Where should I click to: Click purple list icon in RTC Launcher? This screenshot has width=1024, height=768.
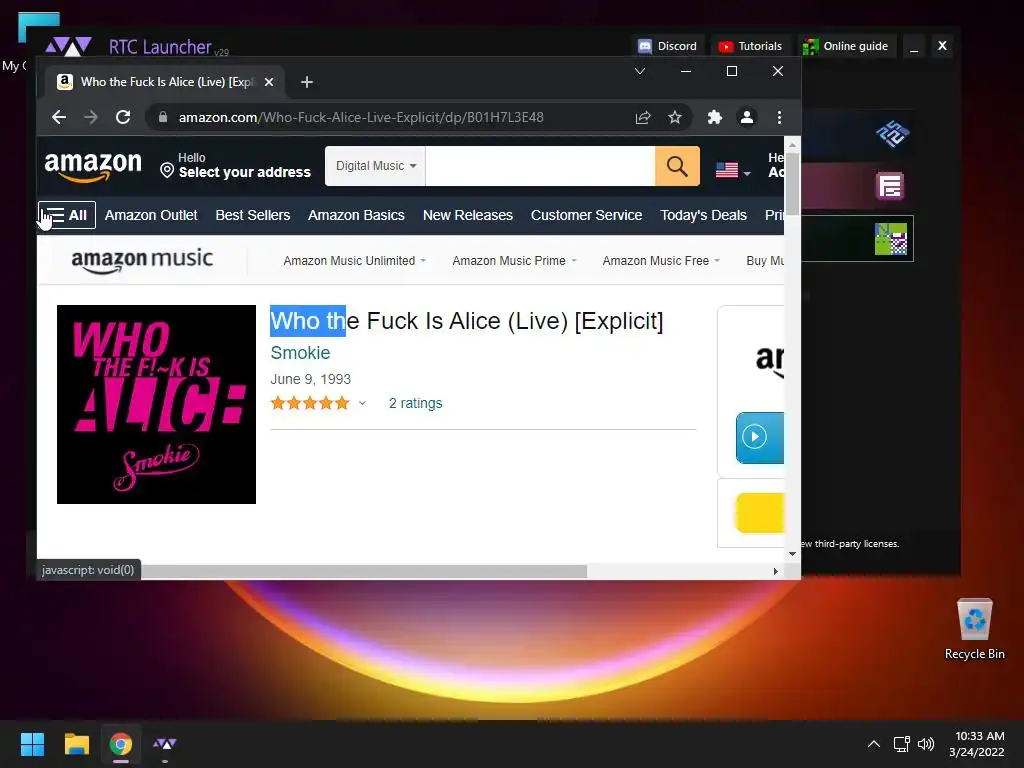point(890,186)
